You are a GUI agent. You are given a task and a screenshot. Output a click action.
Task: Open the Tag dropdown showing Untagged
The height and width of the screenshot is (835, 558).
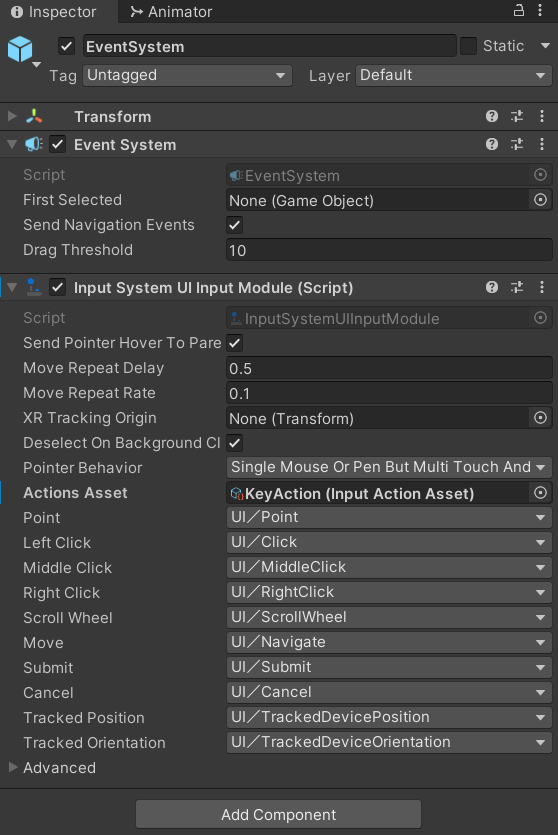click(x=187, y=76)
